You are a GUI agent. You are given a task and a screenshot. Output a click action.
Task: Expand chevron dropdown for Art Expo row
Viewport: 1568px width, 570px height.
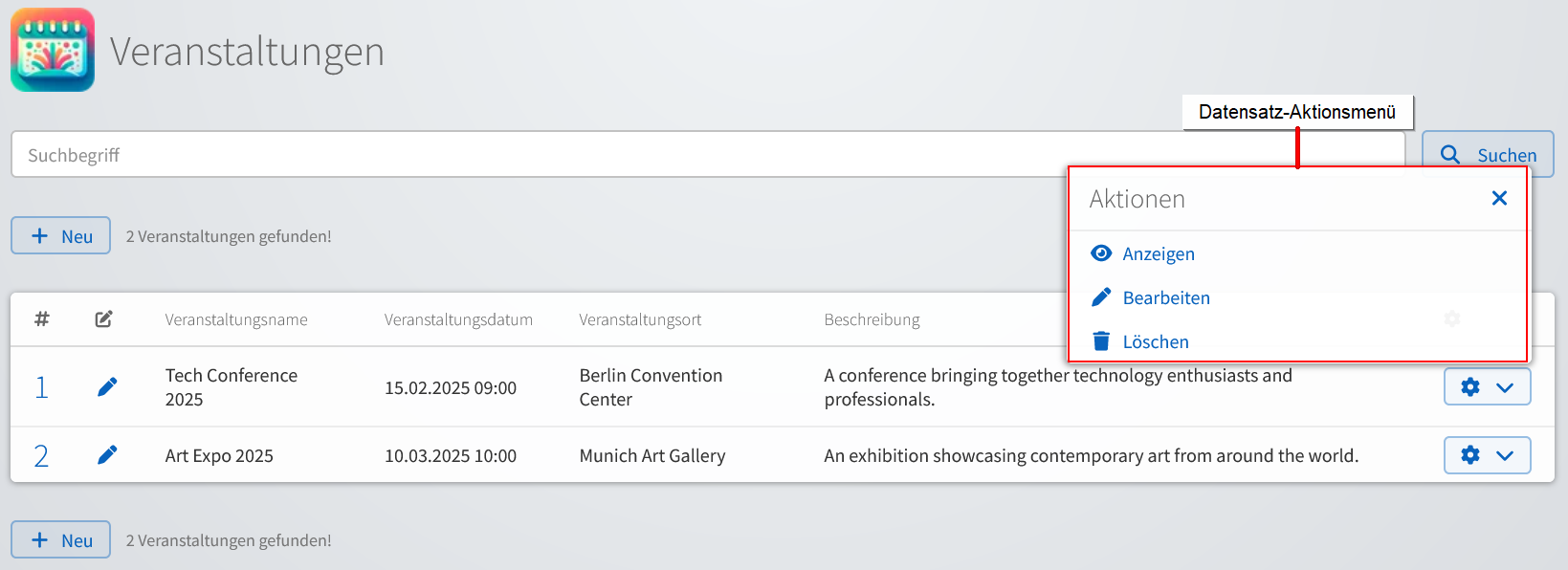(x=1505, y=455)
